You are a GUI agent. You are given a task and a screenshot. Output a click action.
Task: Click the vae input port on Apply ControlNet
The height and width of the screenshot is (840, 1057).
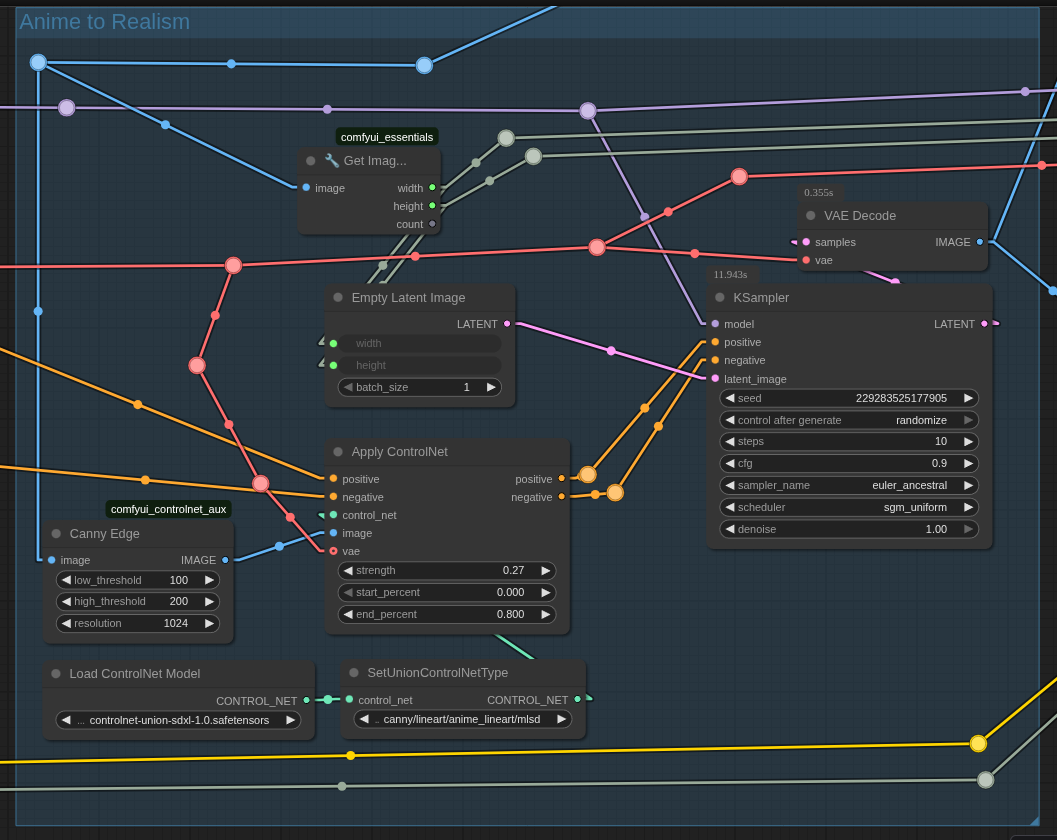point(333,551)
